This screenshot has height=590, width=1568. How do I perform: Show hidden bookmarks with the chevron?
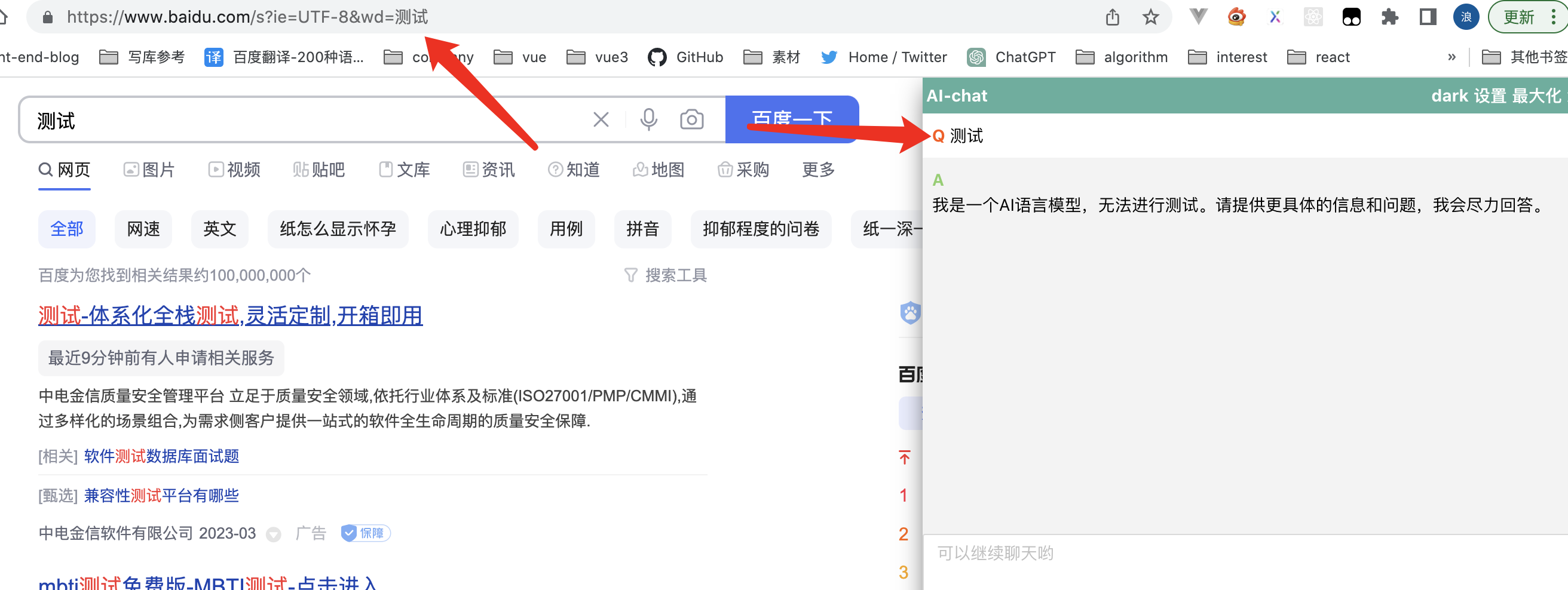[x=1451, y=57]
